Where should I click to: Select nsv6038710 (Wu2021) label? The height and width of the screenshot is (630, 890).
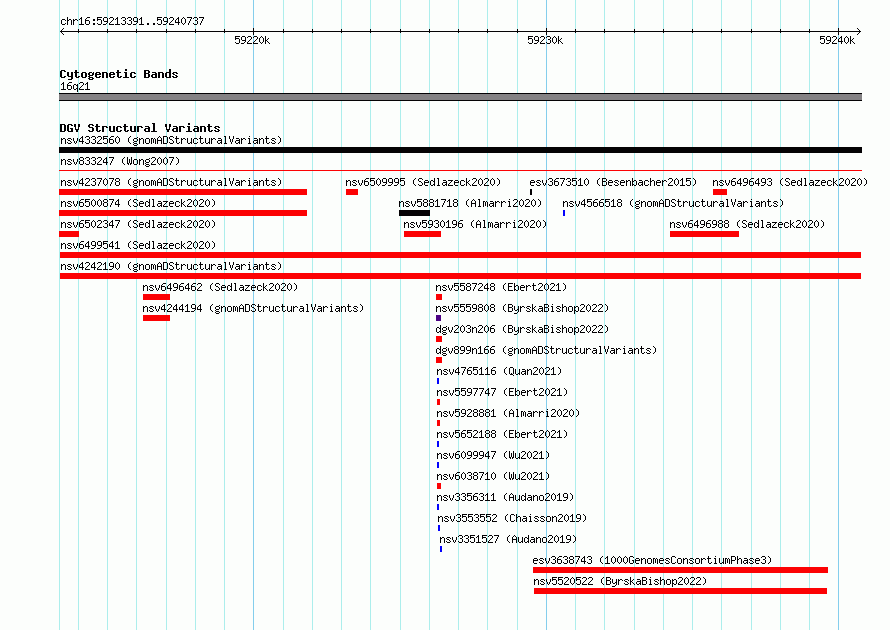493,476
